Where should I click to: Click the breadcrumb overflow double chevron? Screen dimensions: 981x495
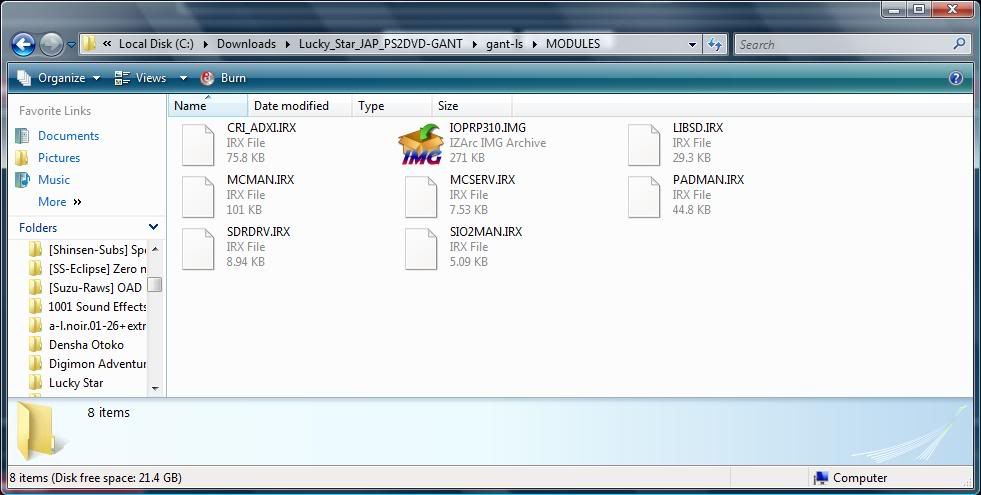point(107,44)
